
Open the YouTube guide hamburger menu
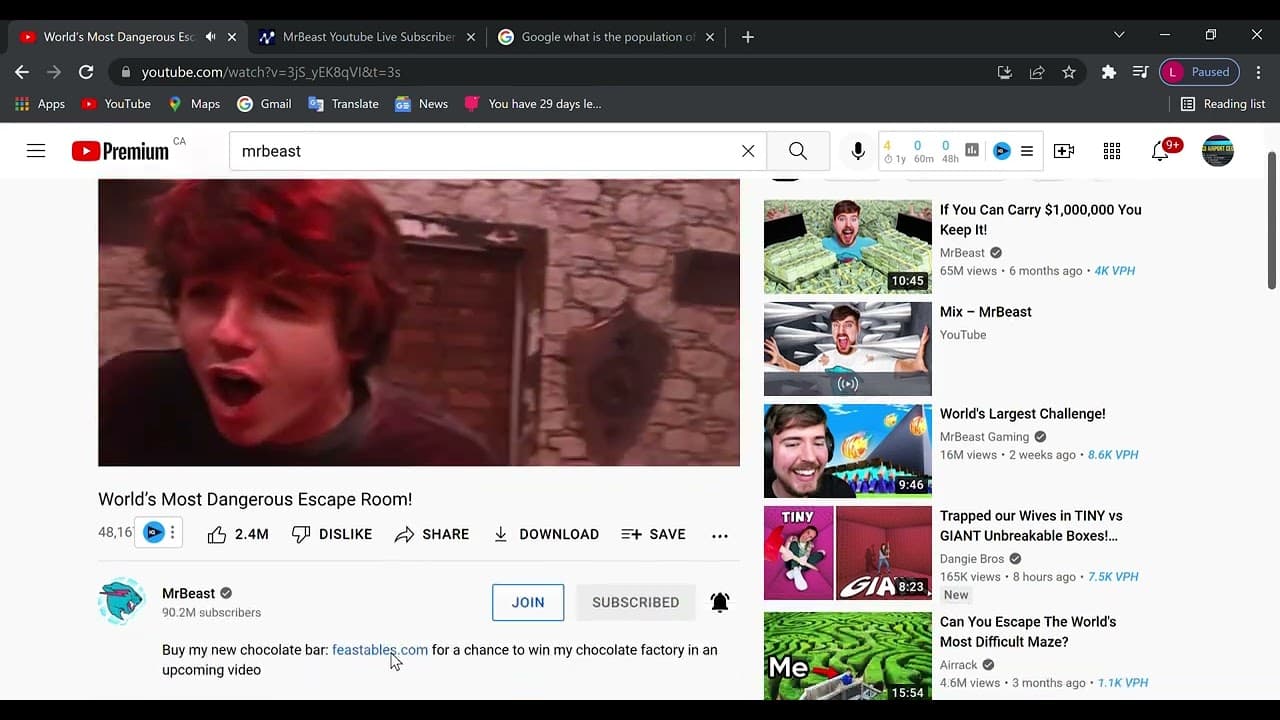[x=36, y=151]
